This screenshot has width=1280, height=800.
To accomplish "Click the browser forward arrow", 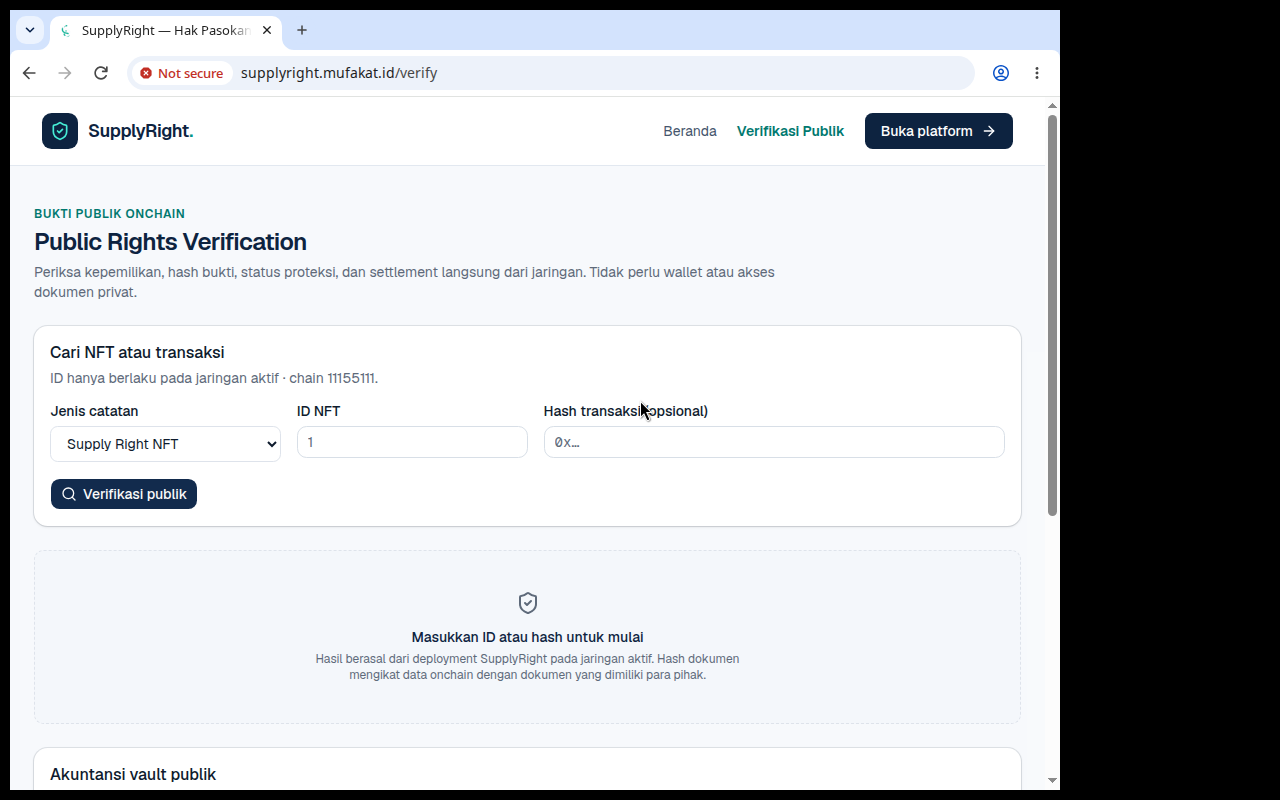I will (65, 73).
